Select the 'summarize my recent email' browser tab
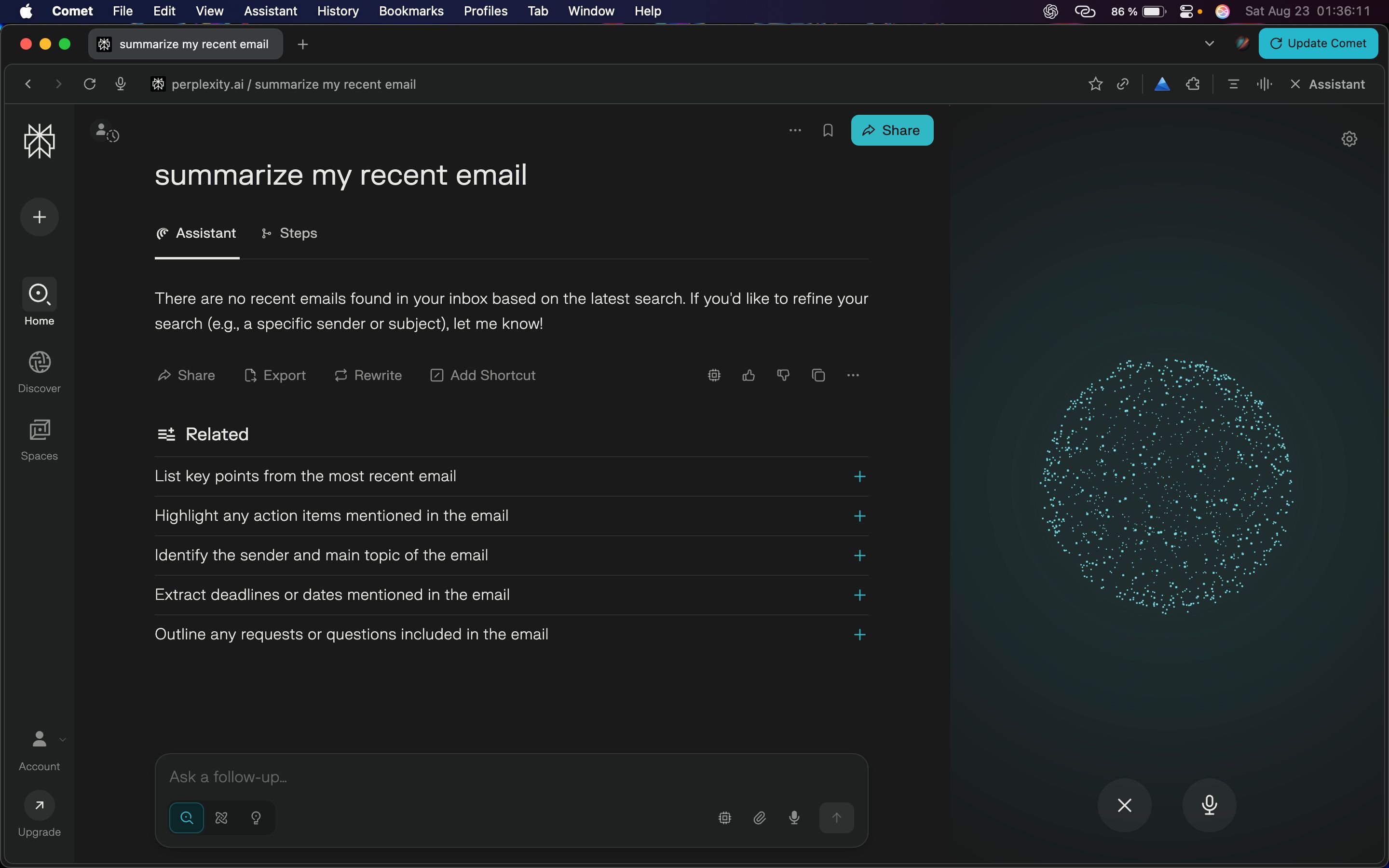Screen dimensions: 1389x868 [185, 44]
